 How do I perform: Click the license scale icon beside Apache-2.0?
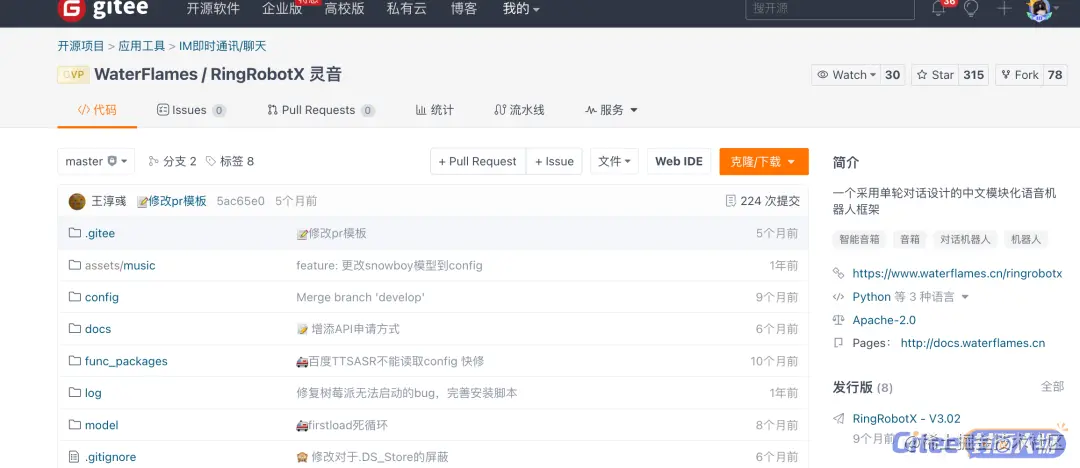click(x=838, y=320)
